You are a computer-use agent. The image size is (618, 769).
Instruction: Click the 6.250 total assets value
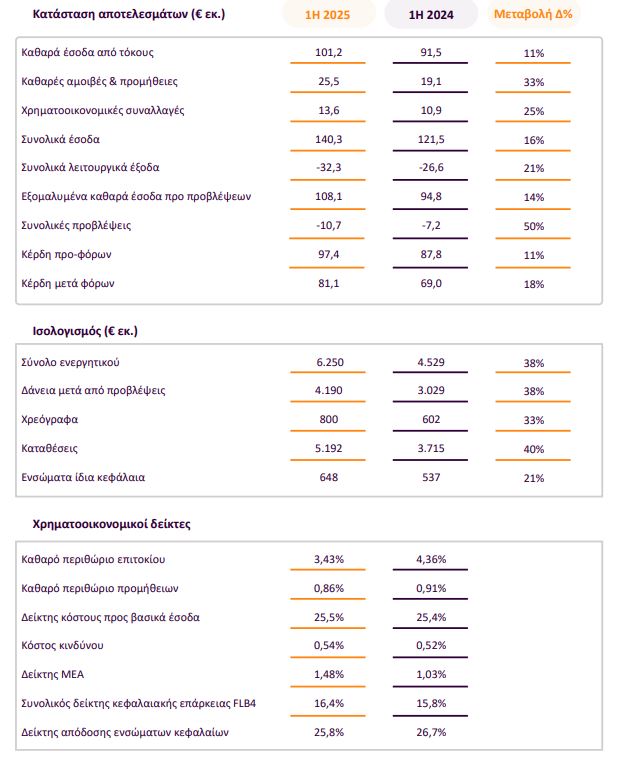click(326, 362)
